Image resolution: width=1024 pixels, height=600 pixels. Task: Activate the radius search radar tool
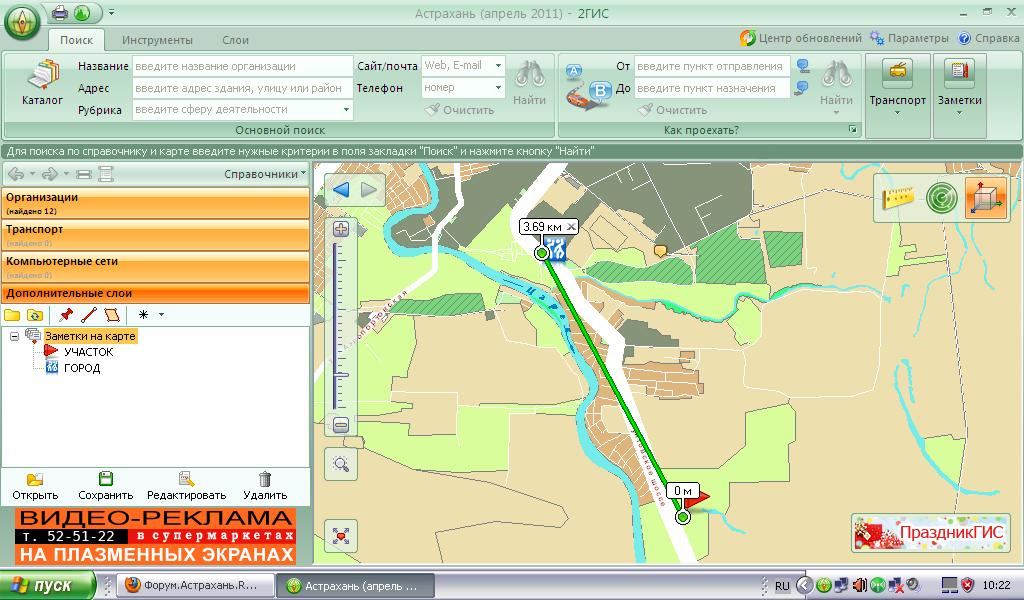pyautogui.click(x=941, y=197)
